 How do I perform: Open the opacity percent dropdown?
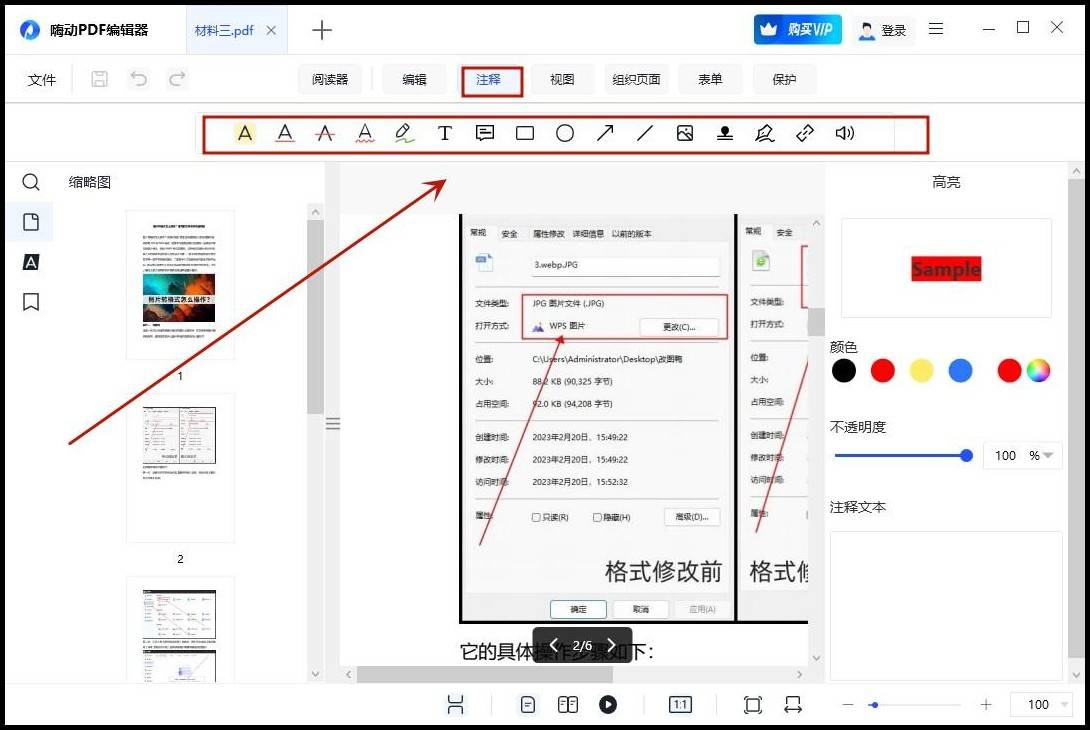pyautogui.click(x=1048, y=455)
